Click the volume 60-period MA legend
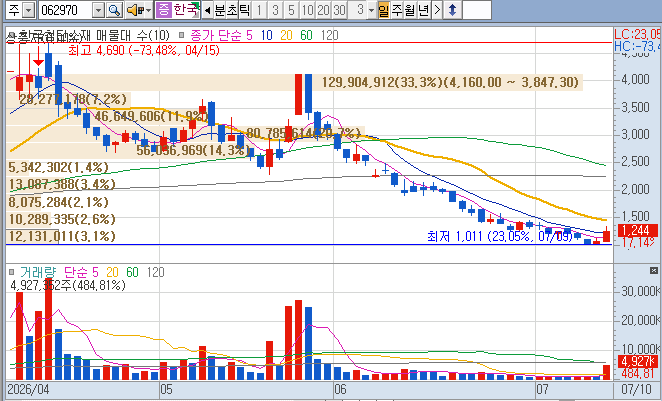The width and height of the screenshot is (662, 401). point(132,272)
